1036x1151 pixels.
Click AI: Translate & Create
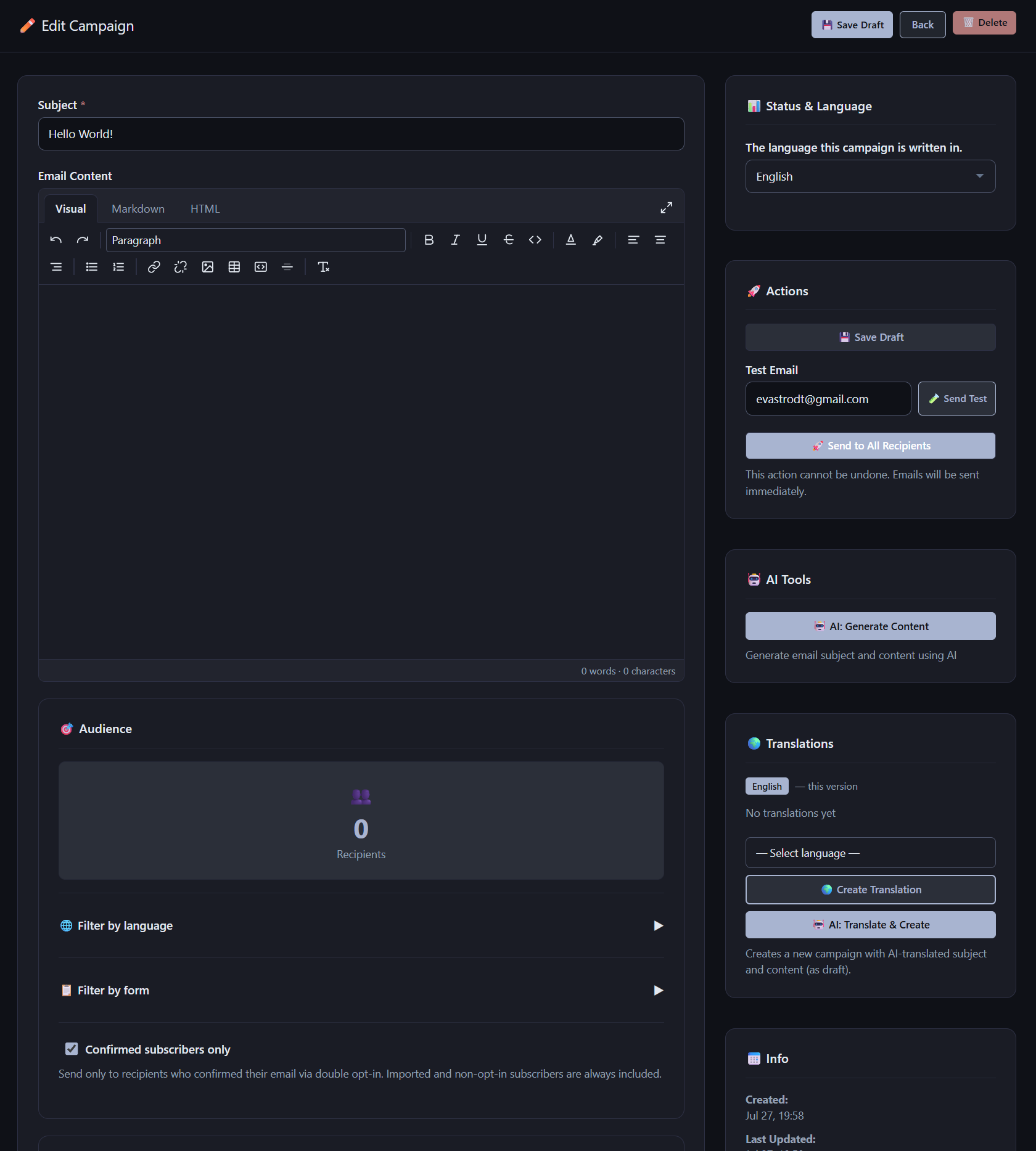click(871, 925)
